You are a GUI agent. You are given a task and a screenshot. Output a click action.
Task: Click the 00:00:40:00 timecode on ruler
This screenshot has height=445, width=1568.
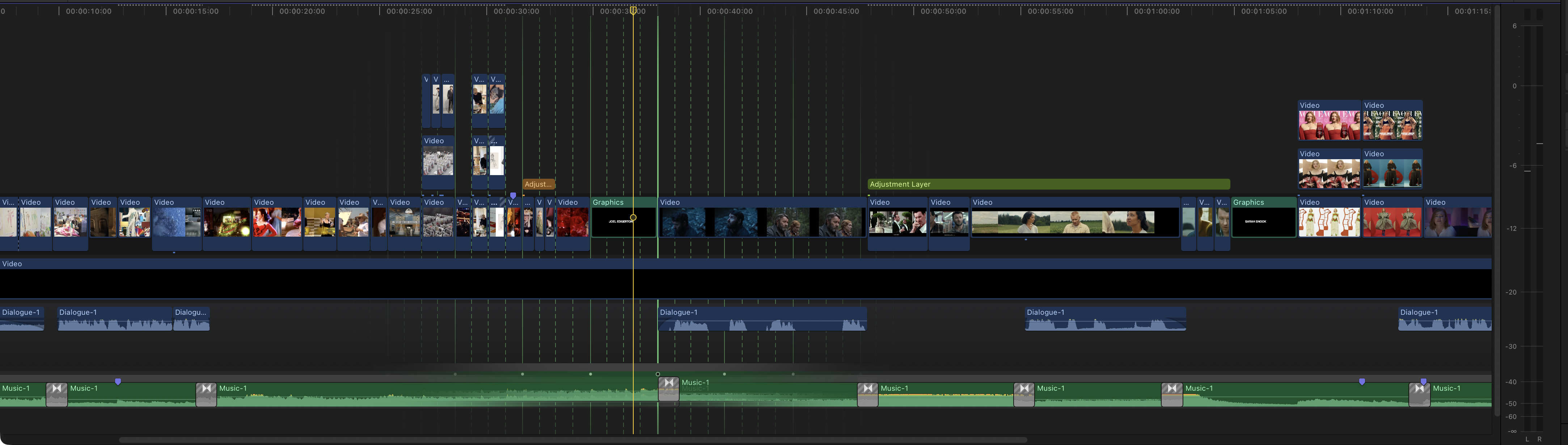click(x=729, y=11)
